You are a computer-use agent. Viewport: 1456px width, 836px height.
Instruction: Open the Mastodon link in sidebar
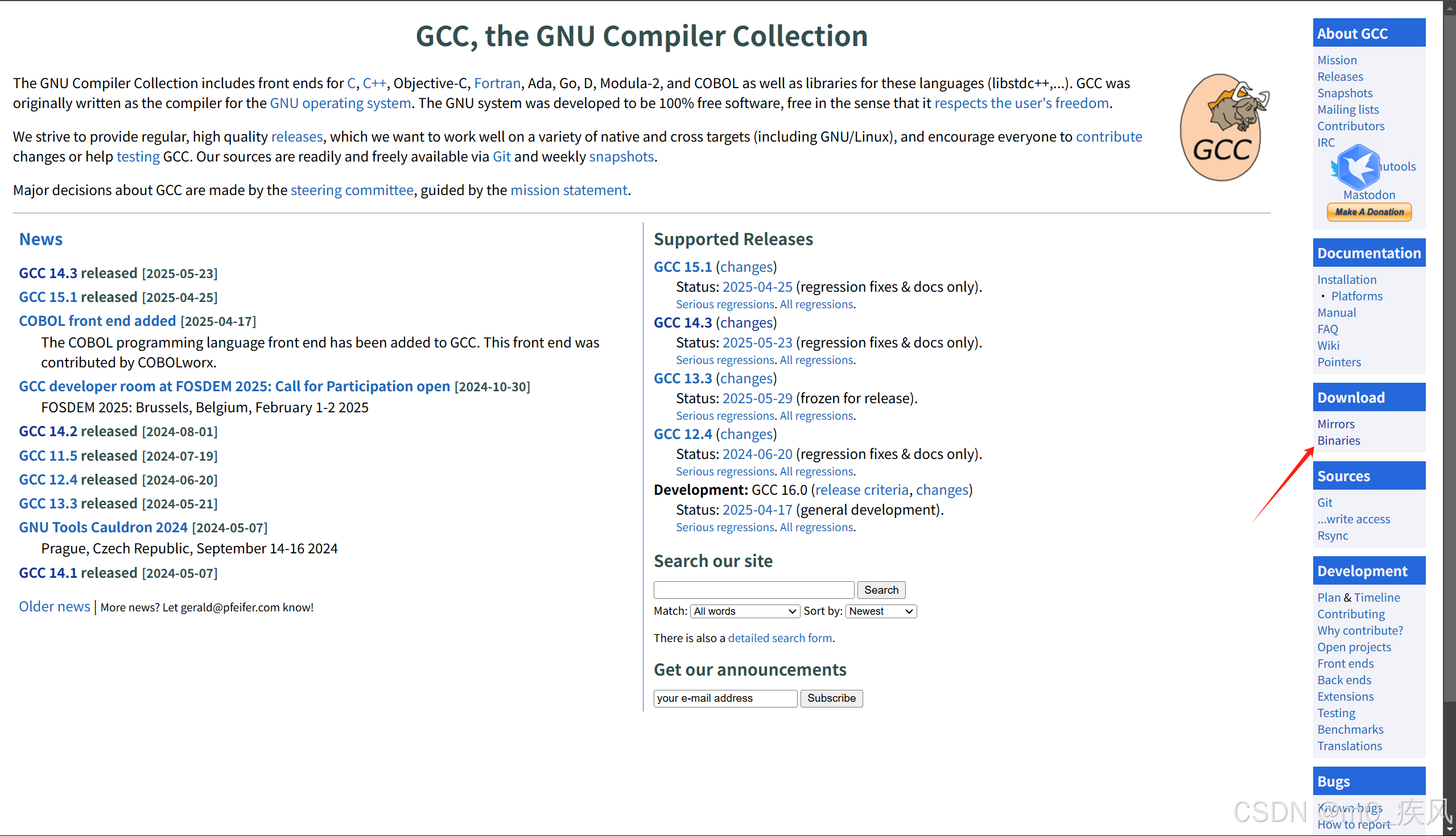coord(1369,194)
